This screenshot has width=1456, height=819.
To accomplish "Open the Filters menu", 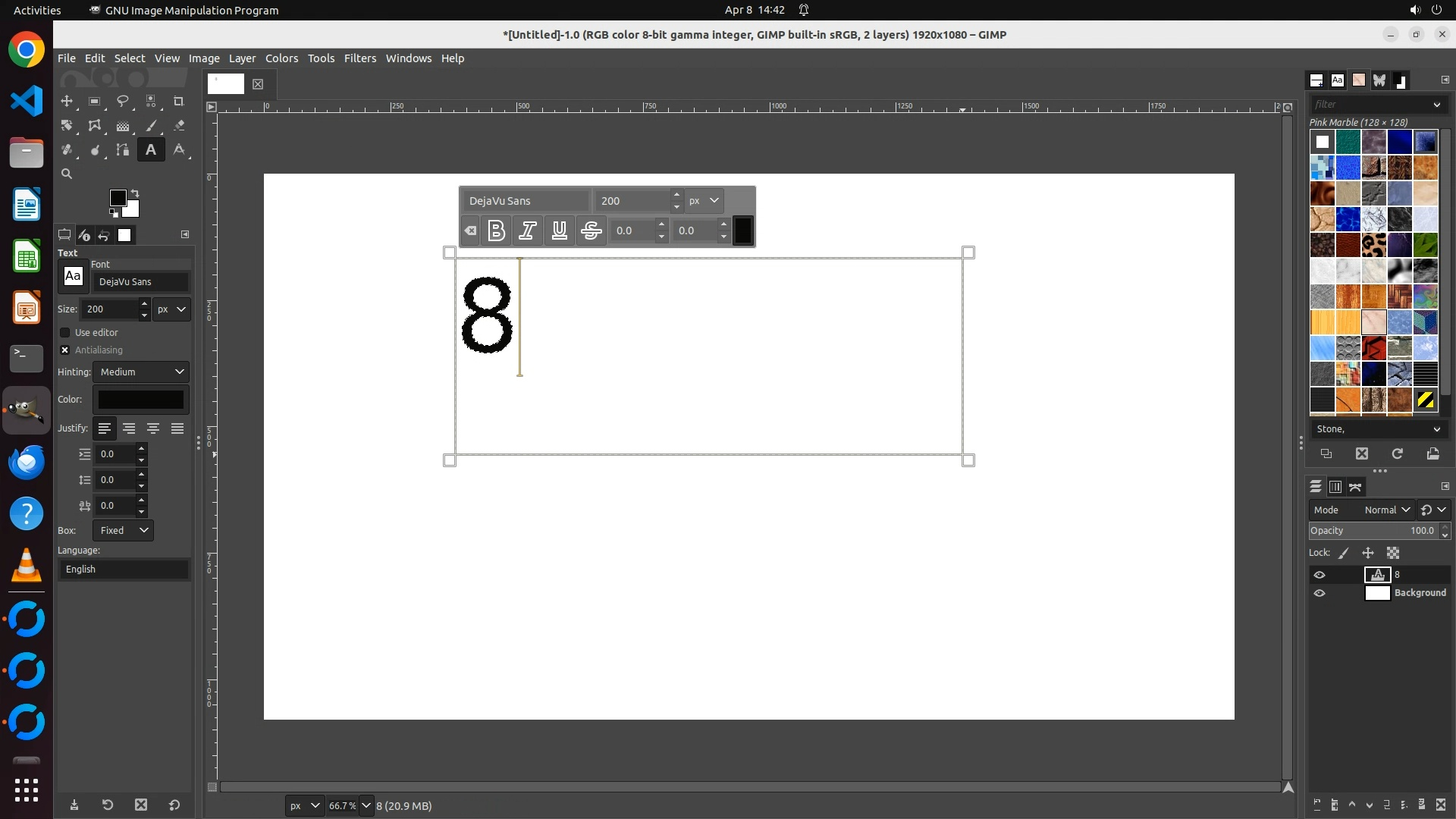I will click(x=359, y=58).
